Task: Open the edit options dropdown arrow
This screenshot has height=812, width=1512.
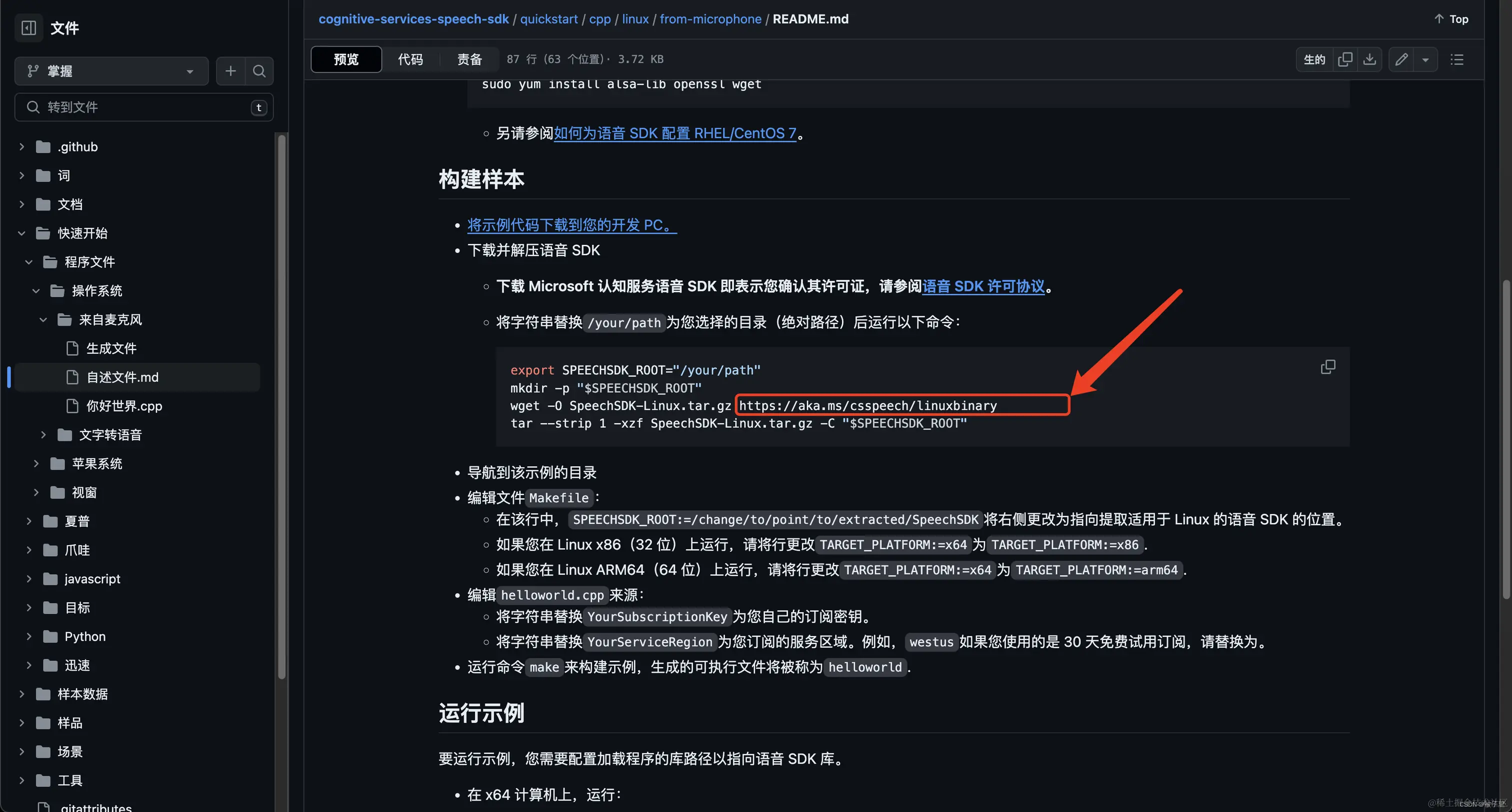Action: 1426,58
